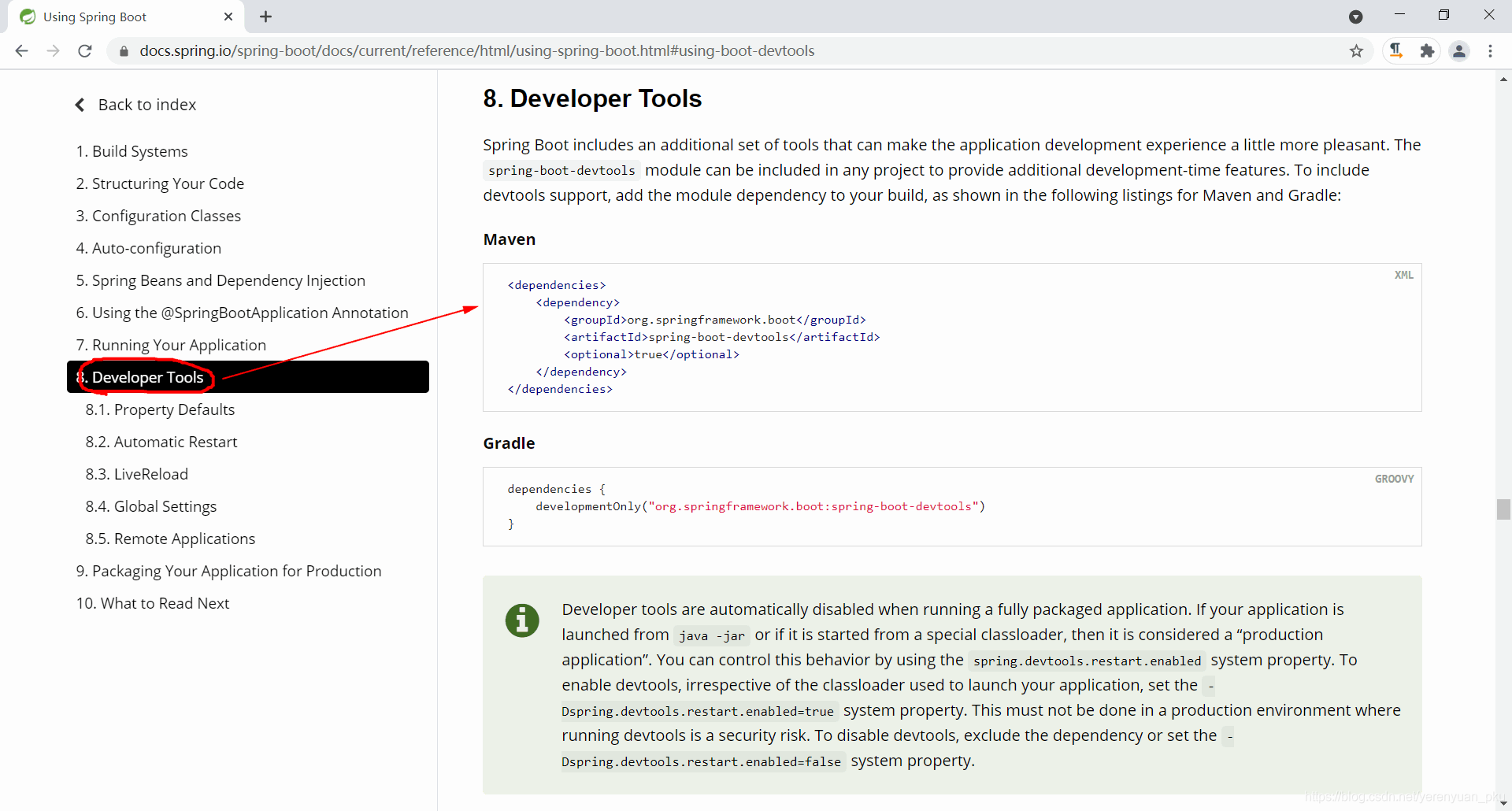Click the Back to index chevron icon
Viewport: 1512px width, 811px height.
point(80,105)
